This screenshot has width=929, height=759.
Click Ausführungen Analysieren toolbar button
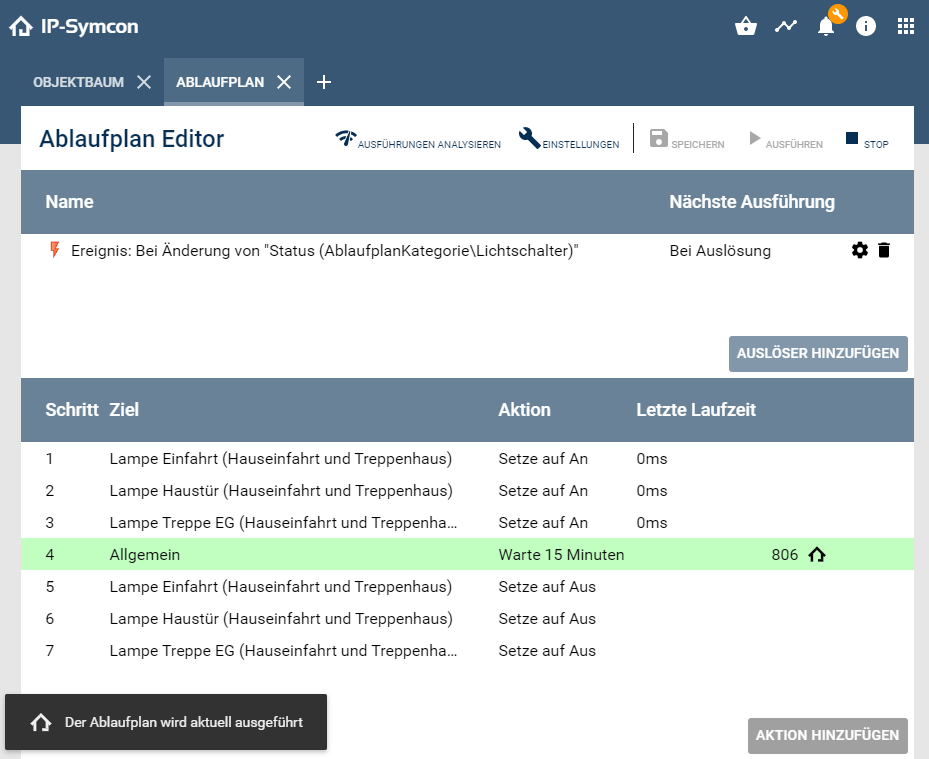[x=418, y=140]
